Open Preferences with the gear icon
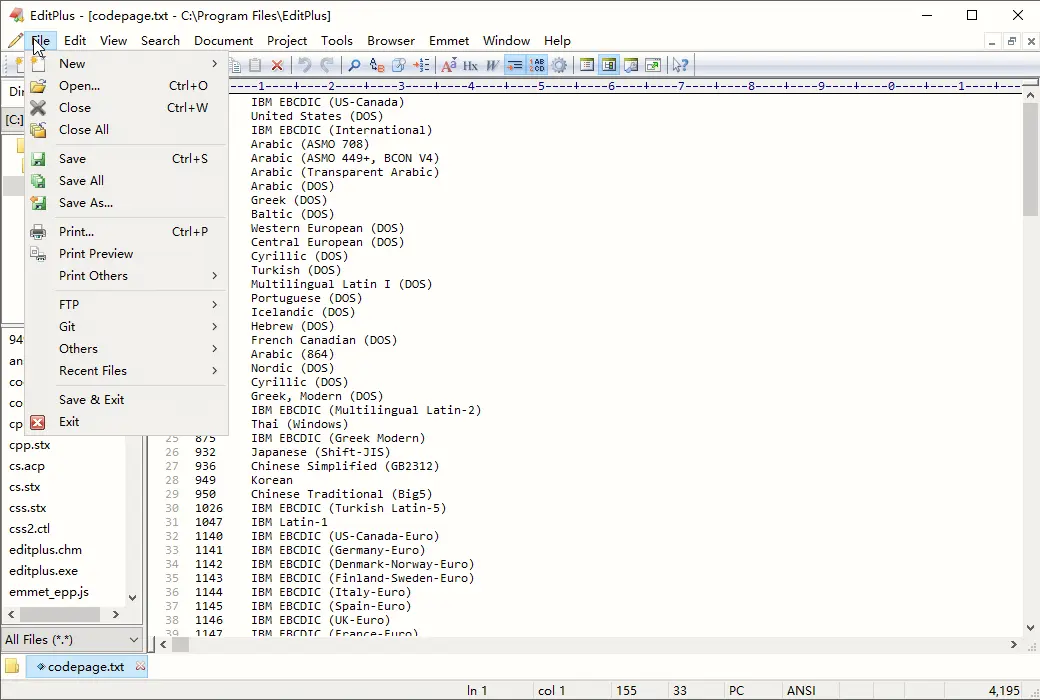 559,65
